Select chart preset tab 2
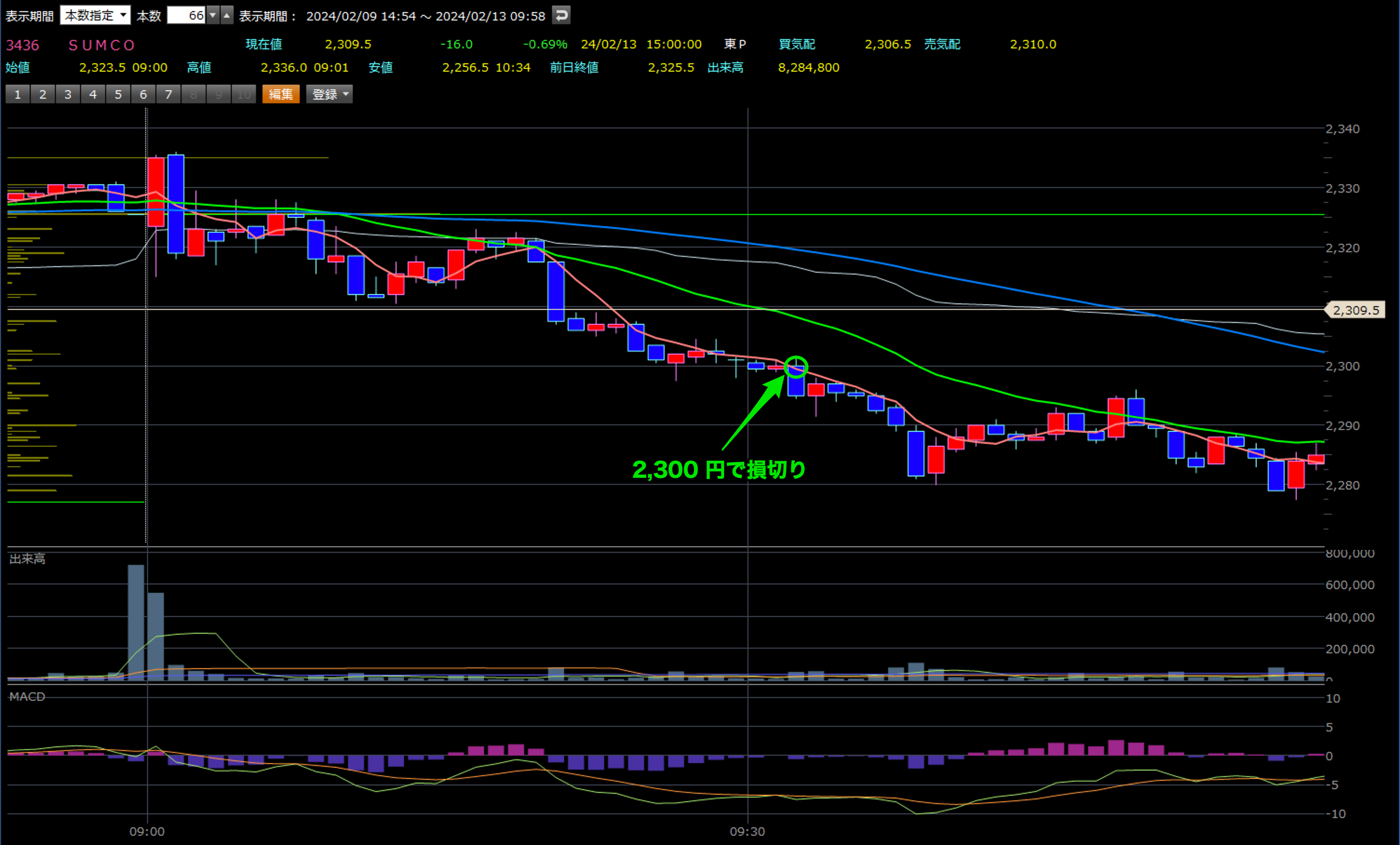This screenshot has height=845, width=1400. pos(43,94)
